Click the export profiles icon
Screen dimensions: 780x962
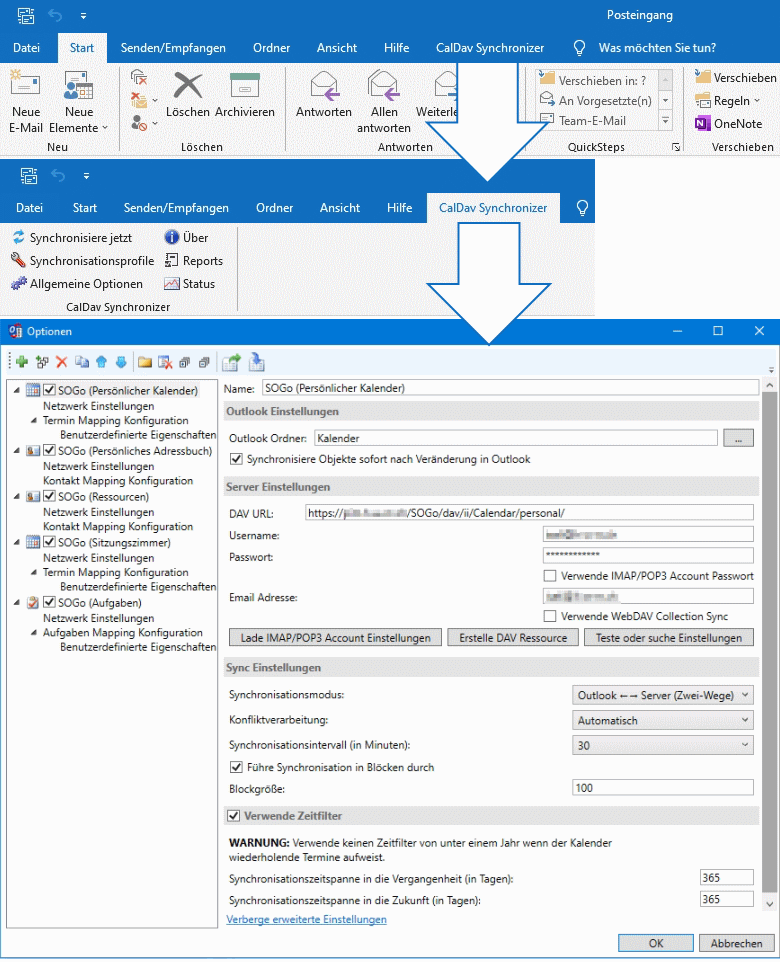tap(231, 362)
